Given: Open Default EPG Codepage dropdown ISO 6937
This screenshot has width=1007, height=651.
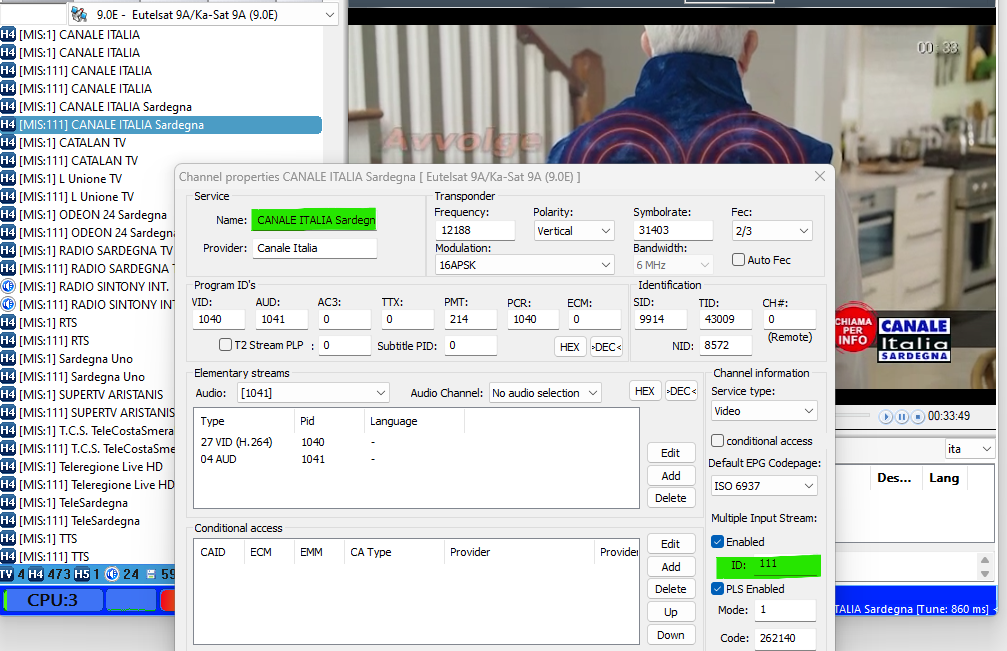Looking at the screenshot, I should [764, 486].
